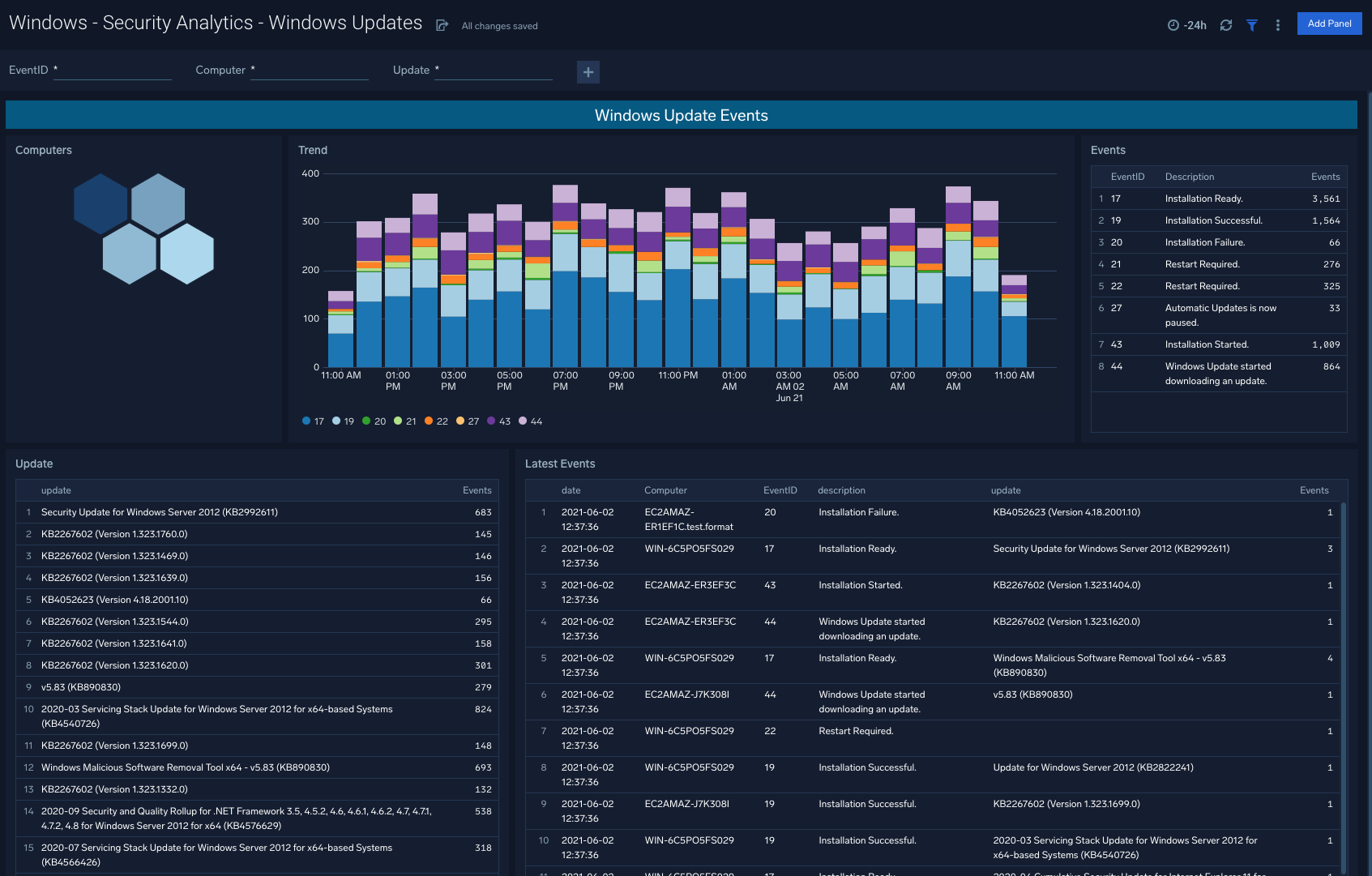
Task: Open the three-dot overflow menu
Action: [1277, 25]
